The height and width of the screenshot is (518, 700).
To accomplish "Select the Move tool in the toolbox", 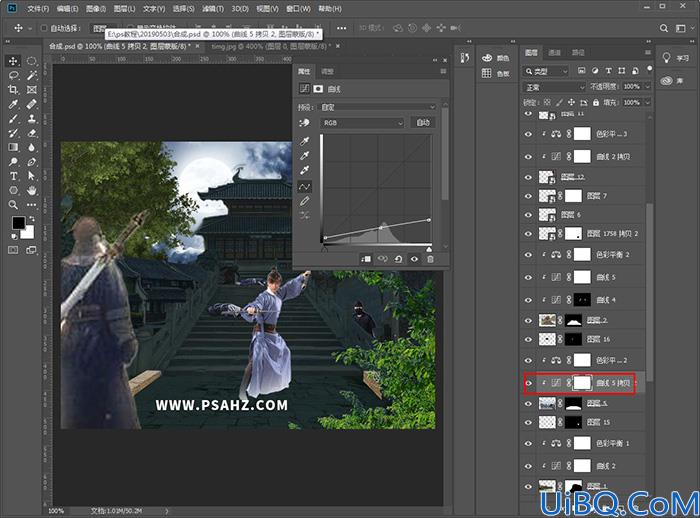I will pyautogui.click(x=13, y=61).
